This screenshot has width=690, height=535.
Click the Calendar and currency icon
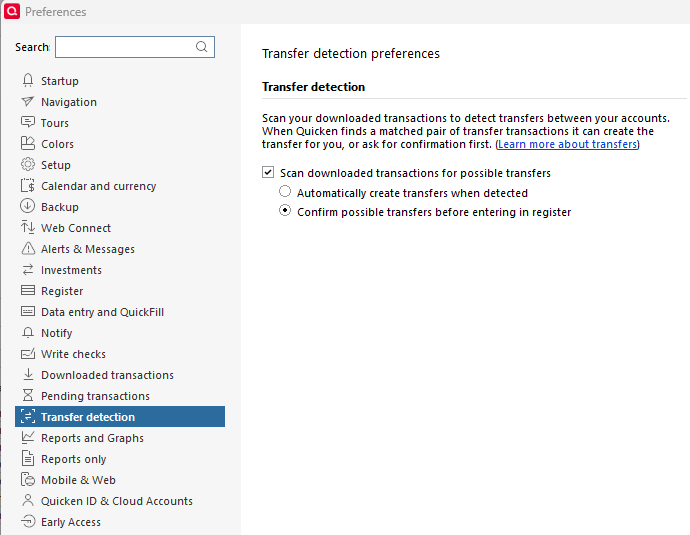pyautogui.click(x=28, y=186)
